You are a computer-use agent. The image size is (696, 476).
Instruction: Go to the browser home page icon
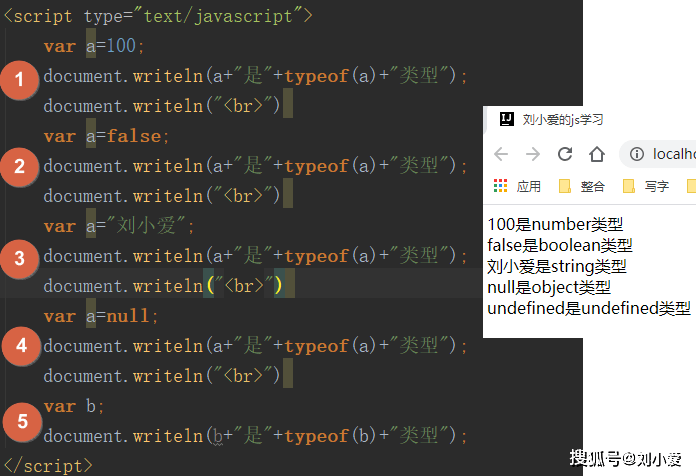tap(597, 154)
